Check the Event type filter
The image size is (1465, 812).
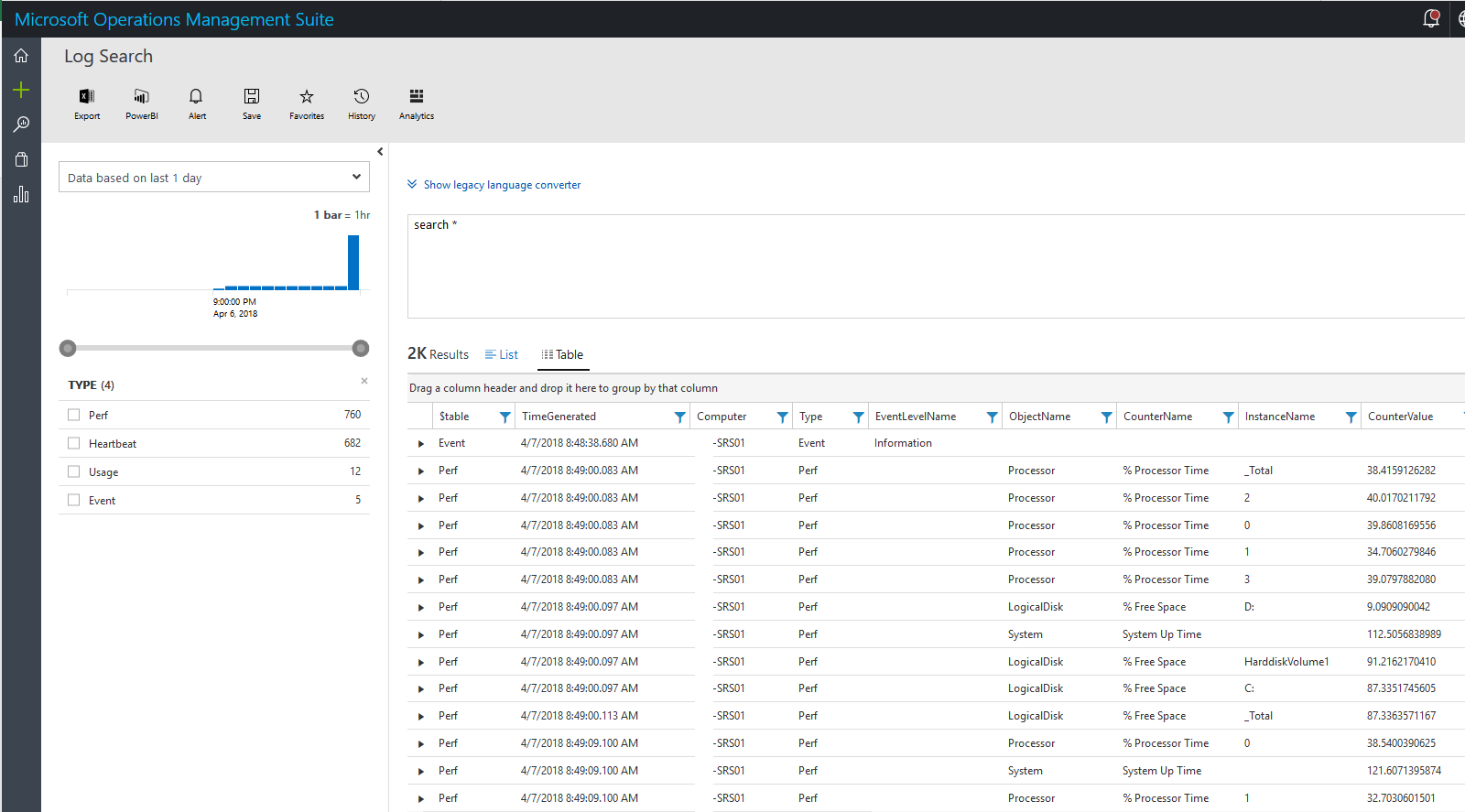click(74, 500)
